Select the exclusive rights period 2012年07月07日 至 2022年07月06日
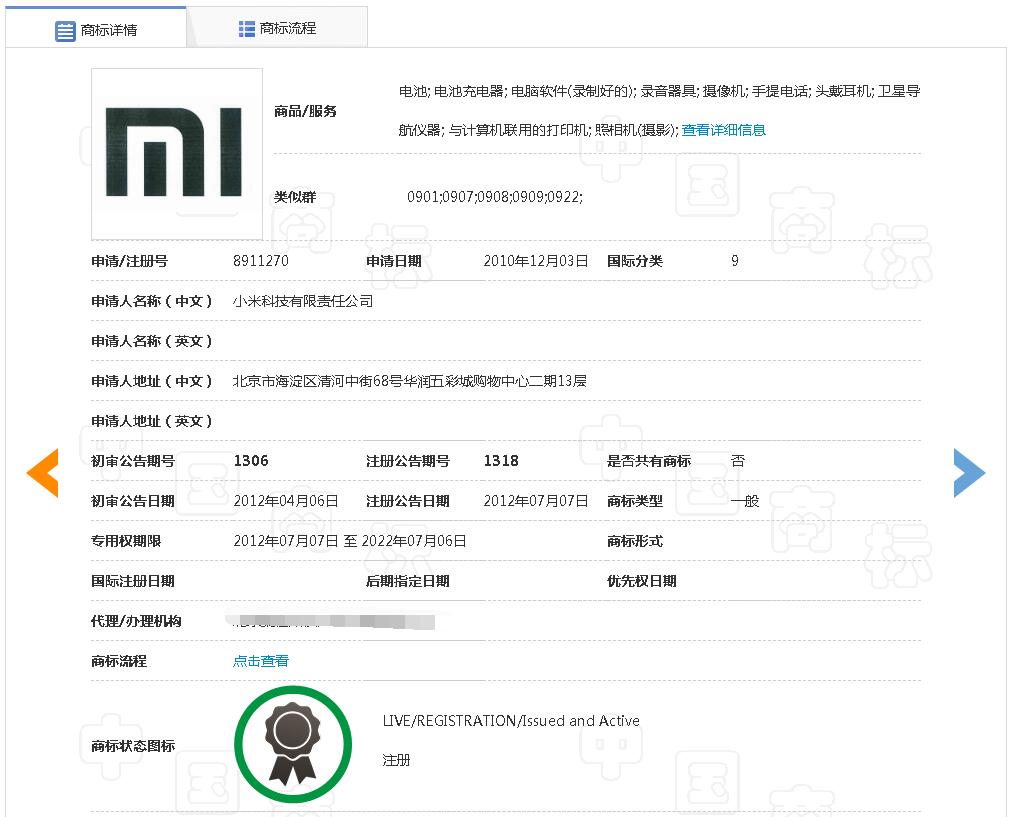1015x817 pixels. tap(350, 541)
